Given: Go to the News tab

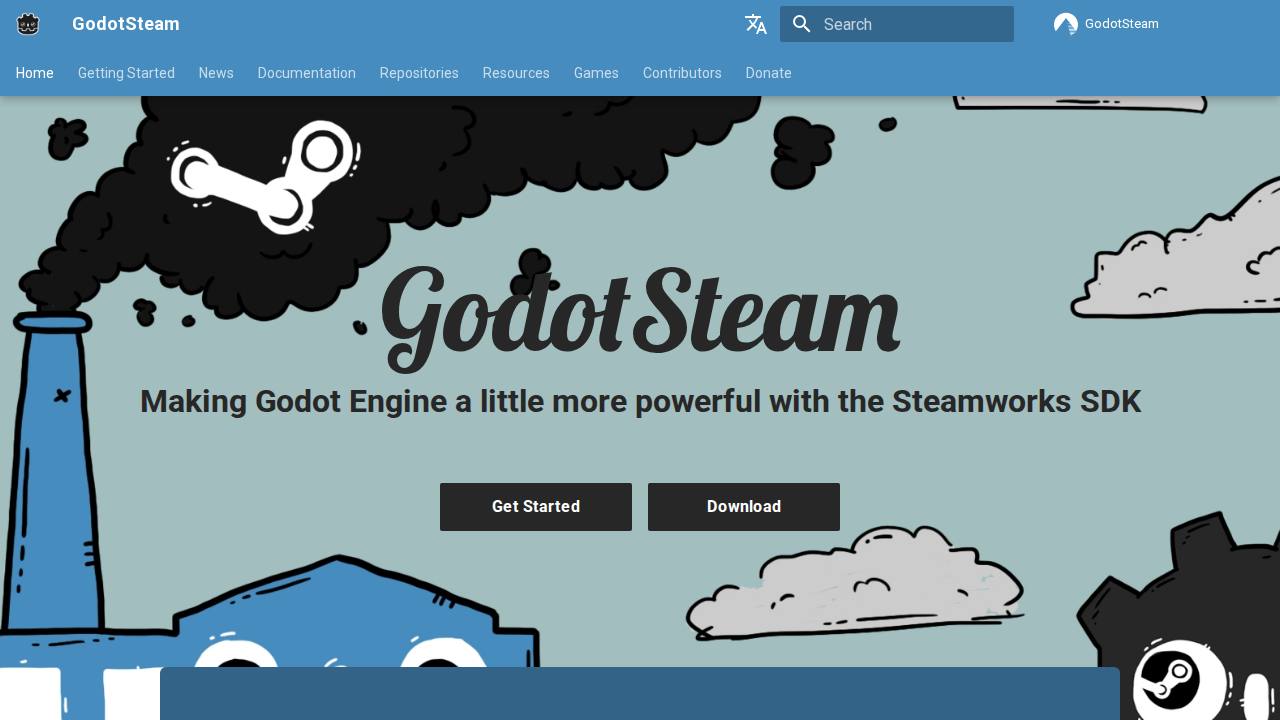Looking at the screenshot, I should [216, 73].
